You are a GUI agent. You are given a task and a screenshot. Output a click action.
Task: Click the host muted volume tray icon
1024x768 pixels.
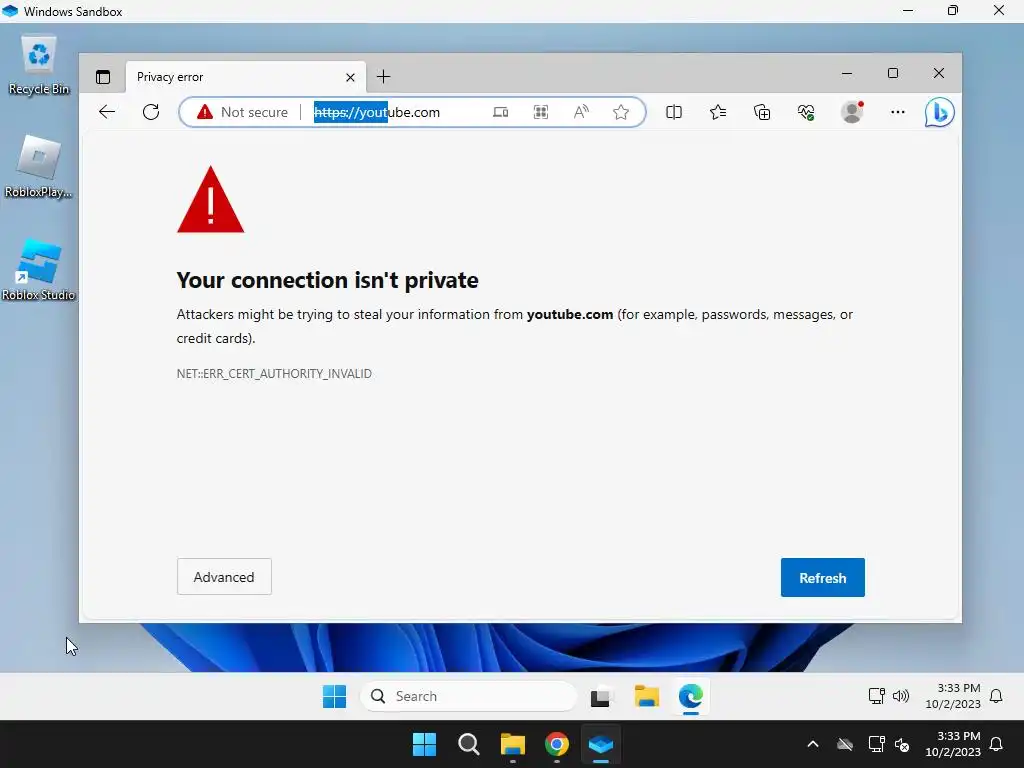902,744
